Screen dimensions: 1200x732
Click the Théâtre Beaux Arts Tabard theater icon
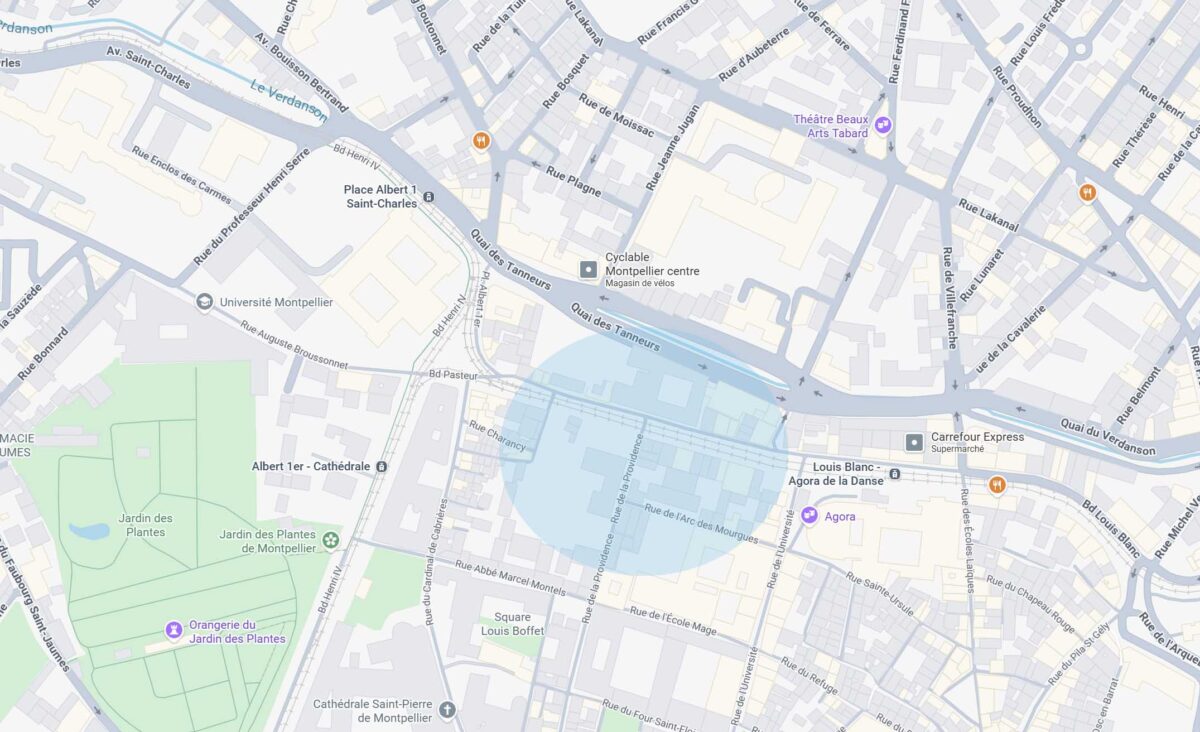(x=883, y=125)
